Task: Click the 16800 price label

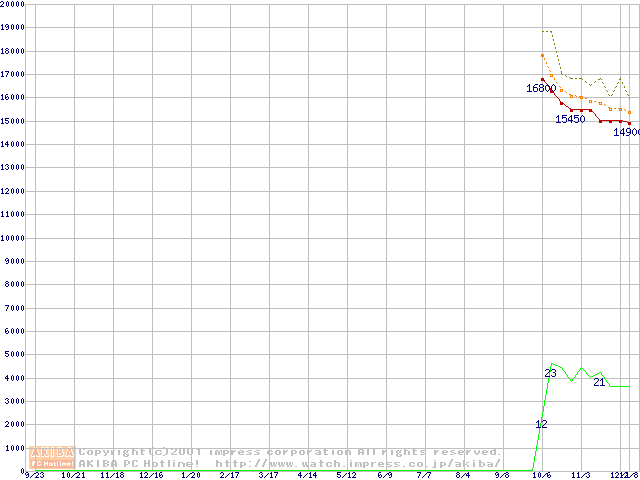Action: click(541, 89)
